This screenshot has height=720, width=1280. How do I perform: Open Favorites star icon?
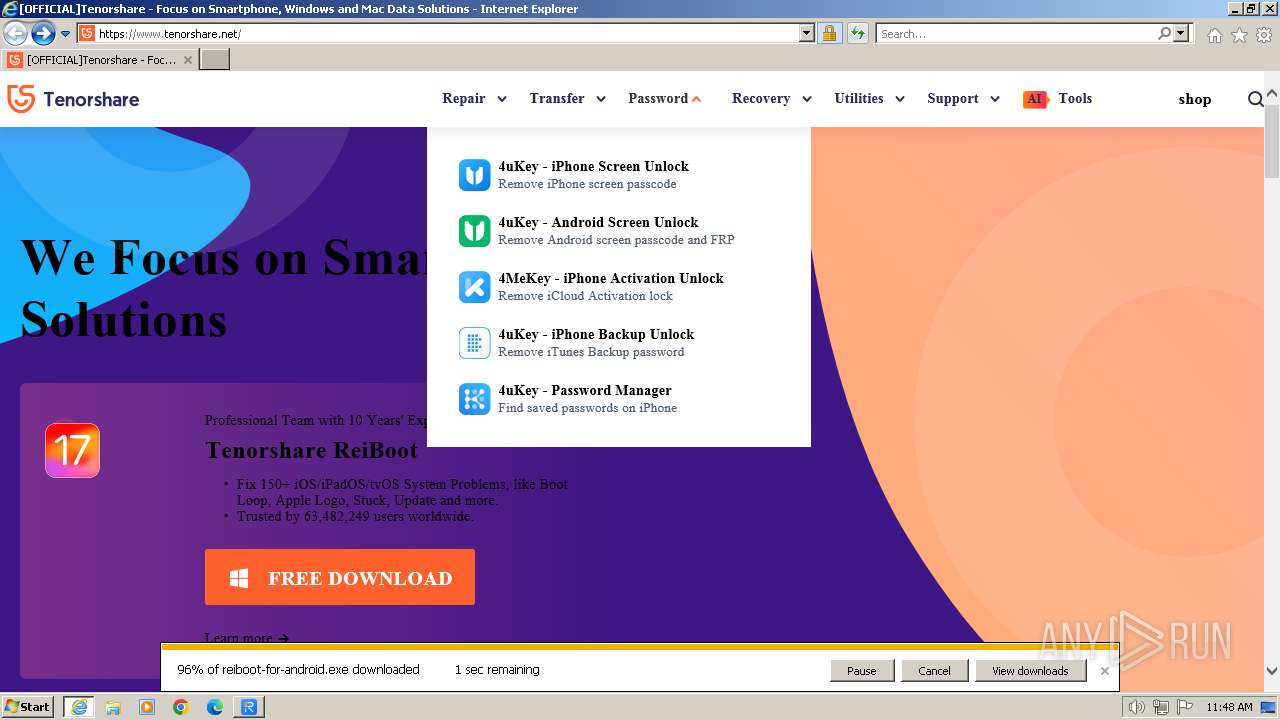[1239, 35]
